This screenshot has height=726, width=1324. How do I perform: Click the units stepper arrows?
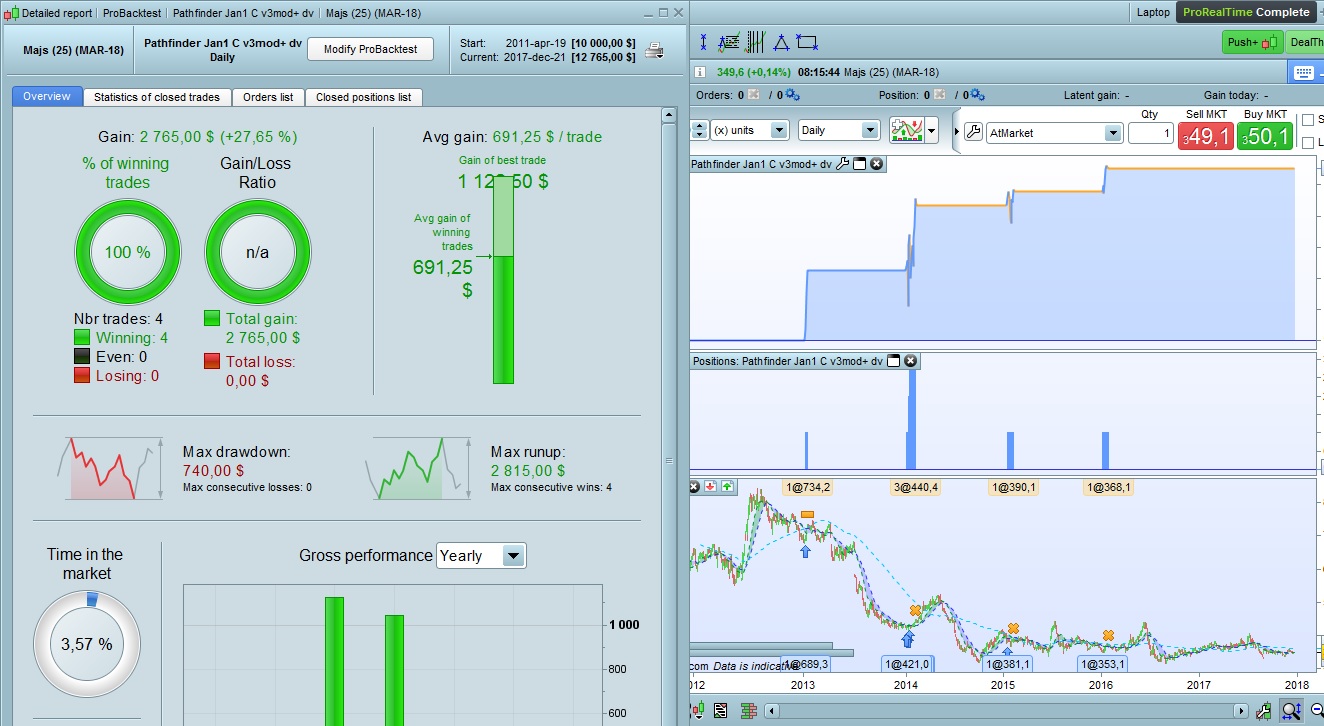699,131
